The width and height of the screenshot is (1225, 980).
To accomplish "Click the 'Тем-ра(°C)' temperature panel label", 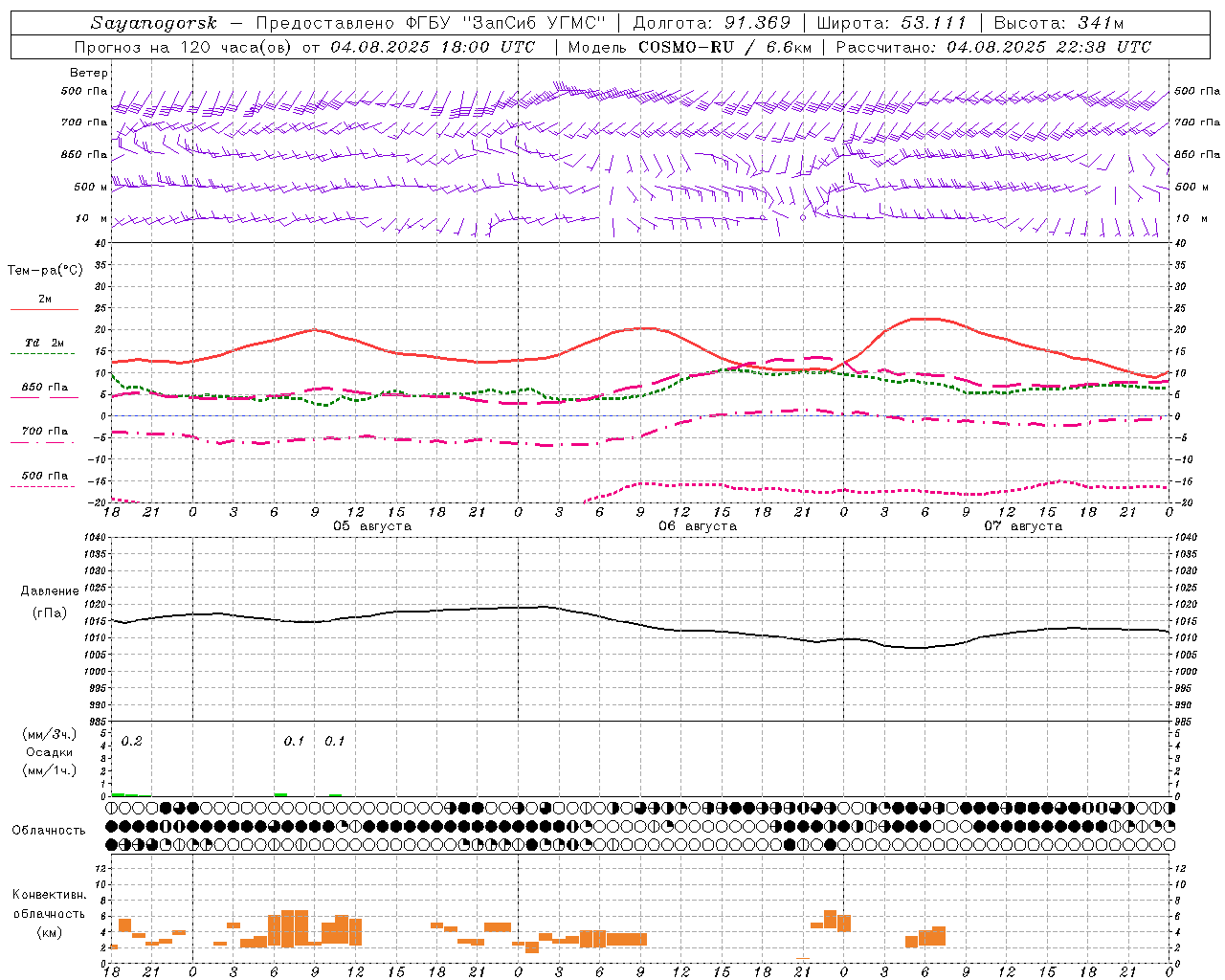I will tap(45, 271).
